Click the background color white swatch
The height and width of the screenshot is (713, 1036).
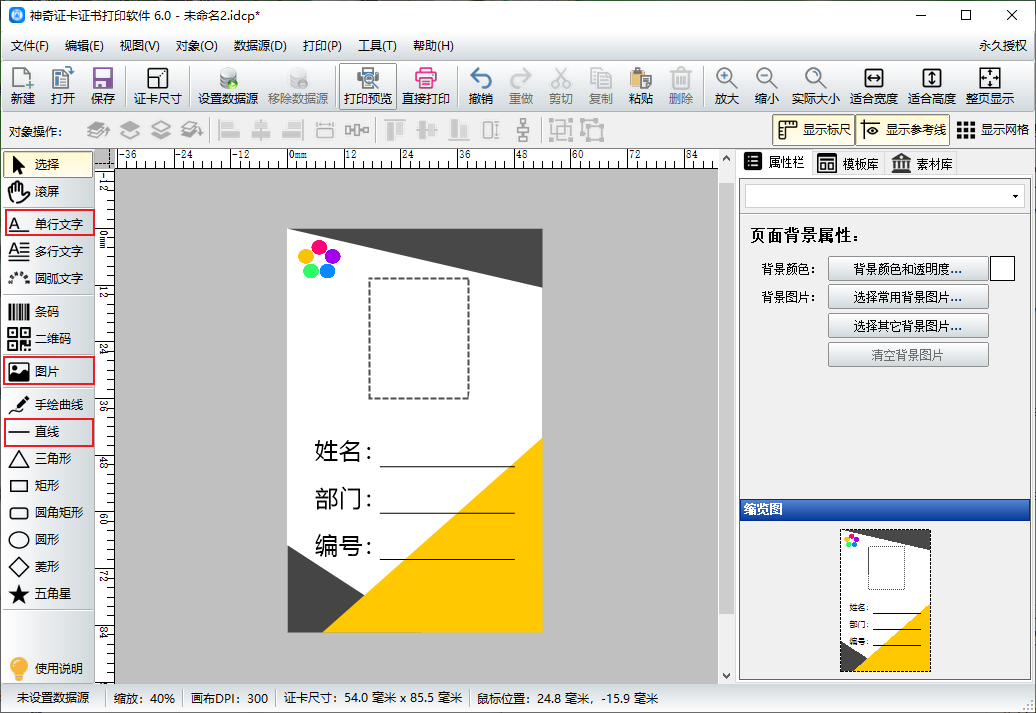tap(1002, 269)
